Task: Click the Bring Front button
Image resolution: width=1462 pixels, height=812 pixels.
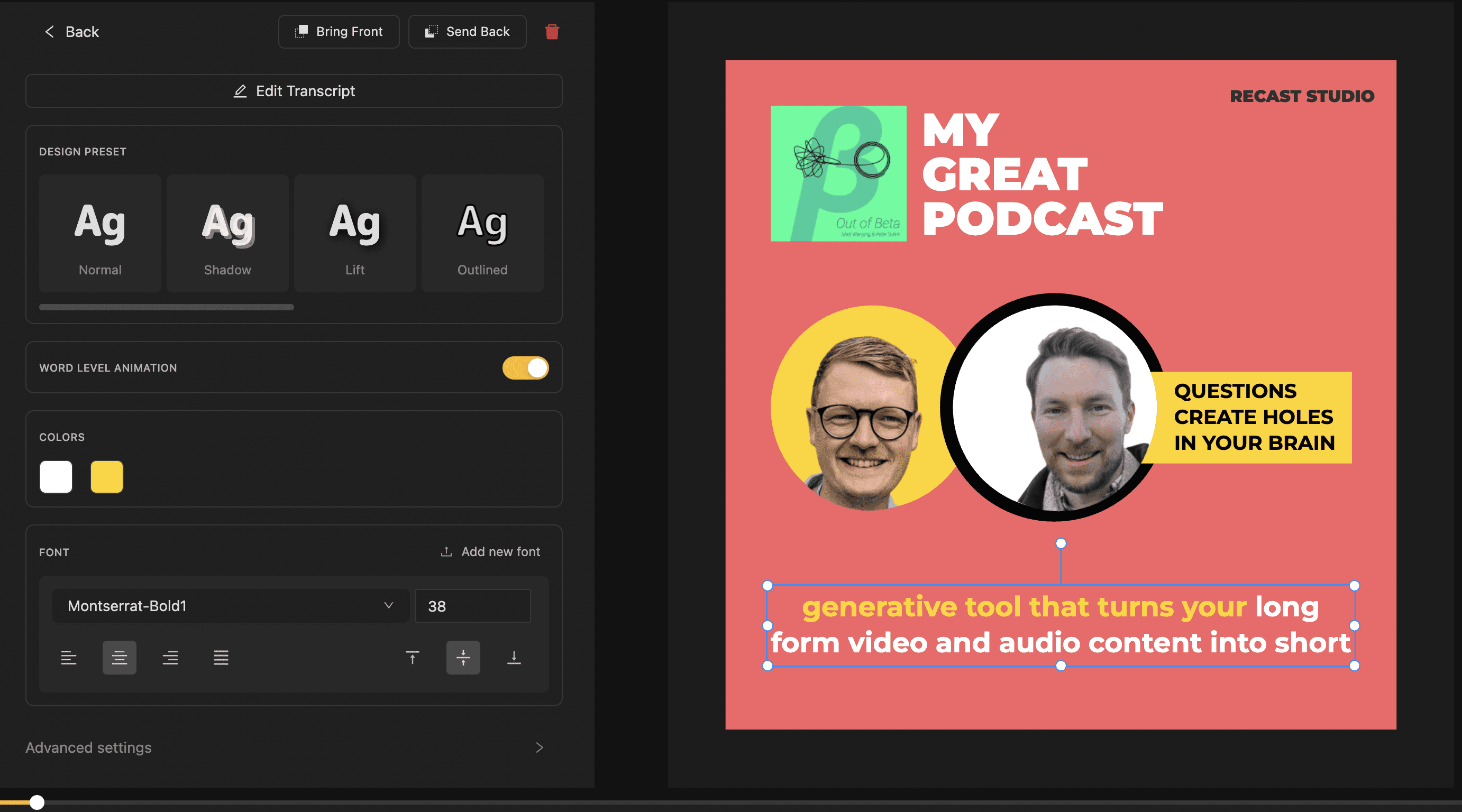Action: [x=339, y=32]
